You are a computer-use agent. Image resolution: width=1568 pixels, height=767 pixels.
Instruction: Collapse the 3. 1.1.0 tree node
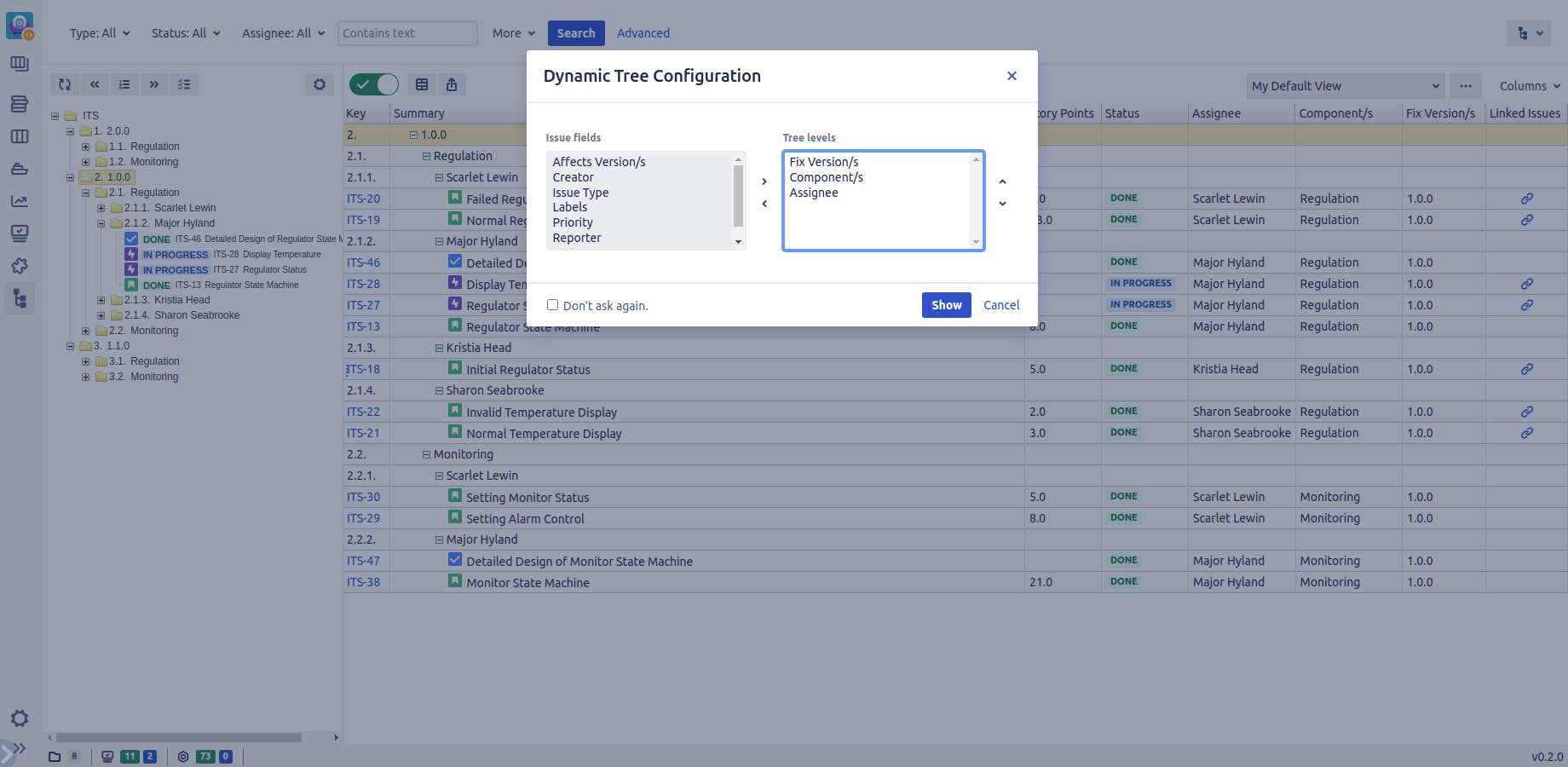pos(70,346)
